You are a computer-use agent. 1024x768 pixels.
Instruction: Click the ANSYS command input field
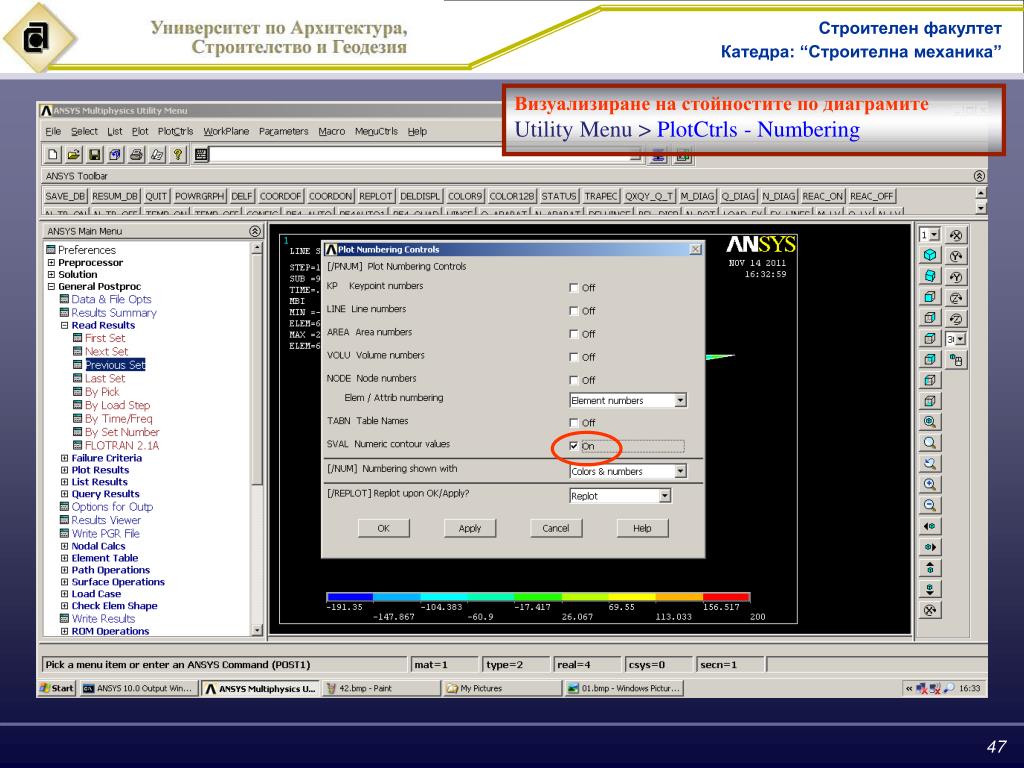click(425, 155)
